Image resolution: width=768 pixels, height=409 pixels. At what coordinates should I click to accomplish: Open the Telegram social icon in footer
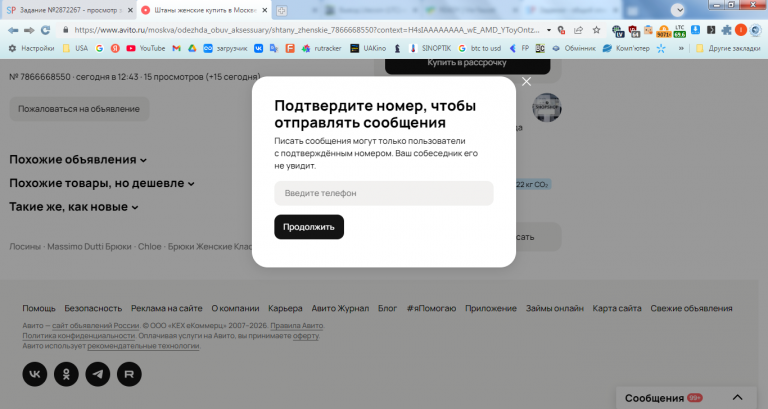click(98, 374)
